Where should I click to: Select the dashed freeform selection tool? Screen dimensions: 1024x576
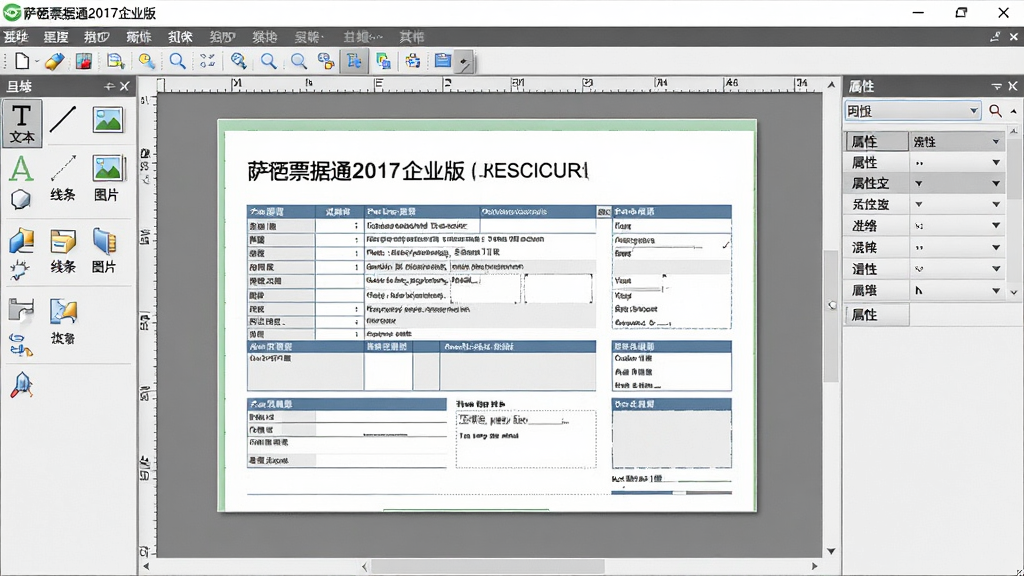tap(20, 270)
